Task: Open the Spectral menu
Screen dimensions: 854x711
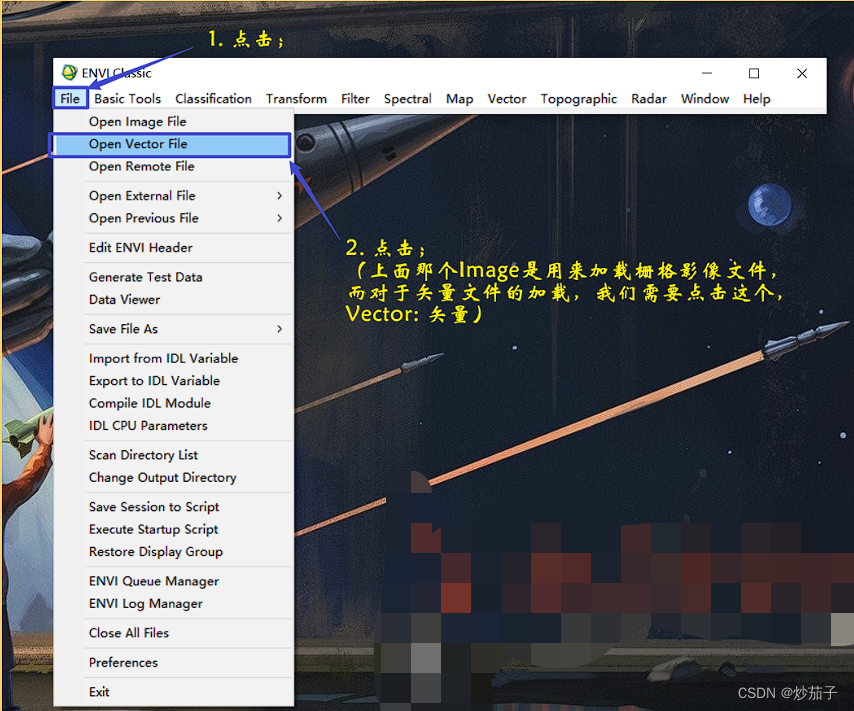Action: tap(407, 99)
